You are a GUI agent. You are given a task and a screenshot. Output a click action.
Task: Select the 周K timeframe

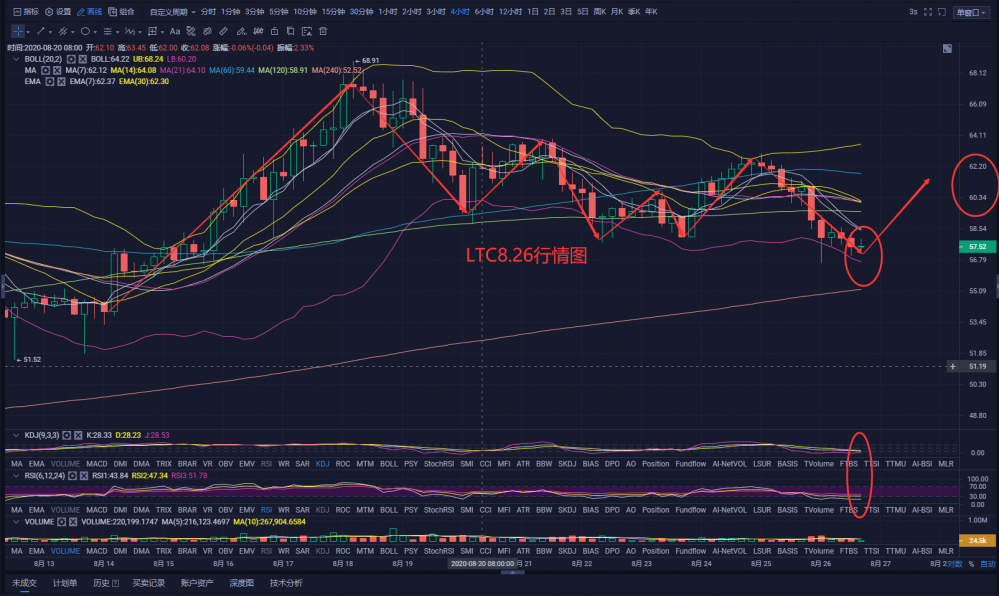pos(600,12)
